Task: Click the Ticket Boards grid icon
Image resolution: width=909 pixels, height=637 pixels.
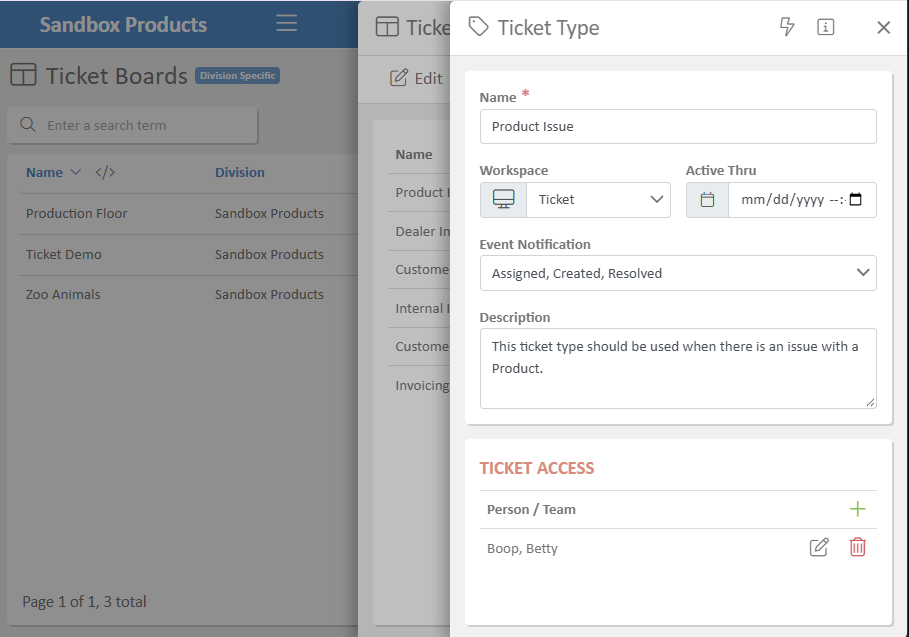Action: 23,75
